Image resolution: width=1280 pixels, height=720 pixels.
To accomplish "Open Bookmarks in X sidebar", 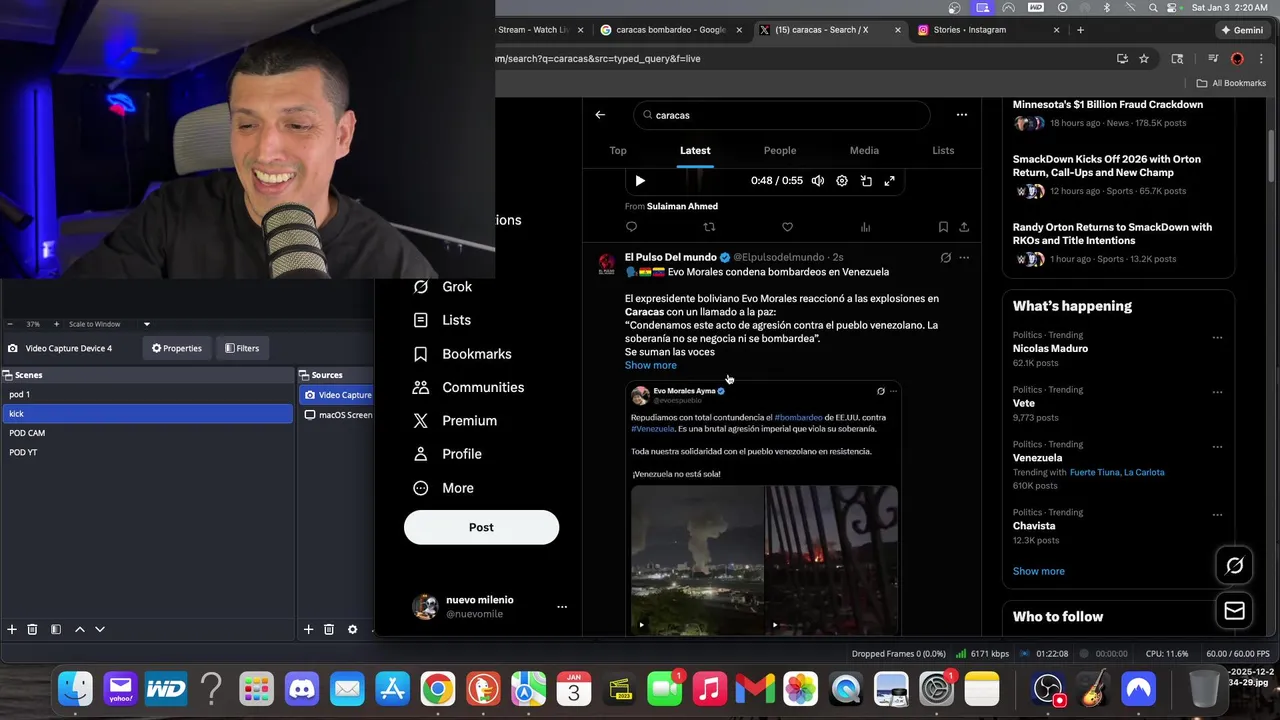I will click(462, 354).
